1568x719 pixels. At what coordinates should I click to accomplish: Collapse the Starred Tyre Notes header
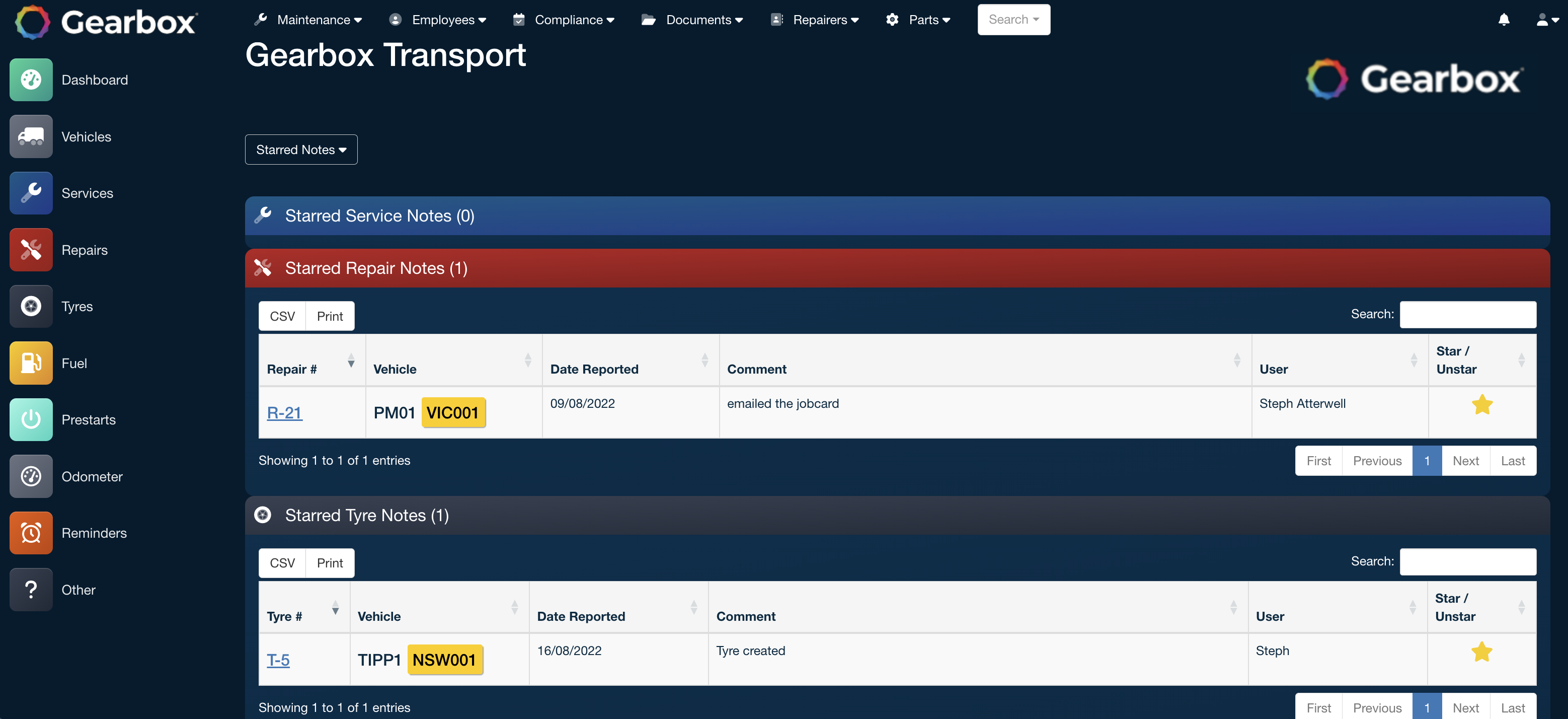click(897, 515)
